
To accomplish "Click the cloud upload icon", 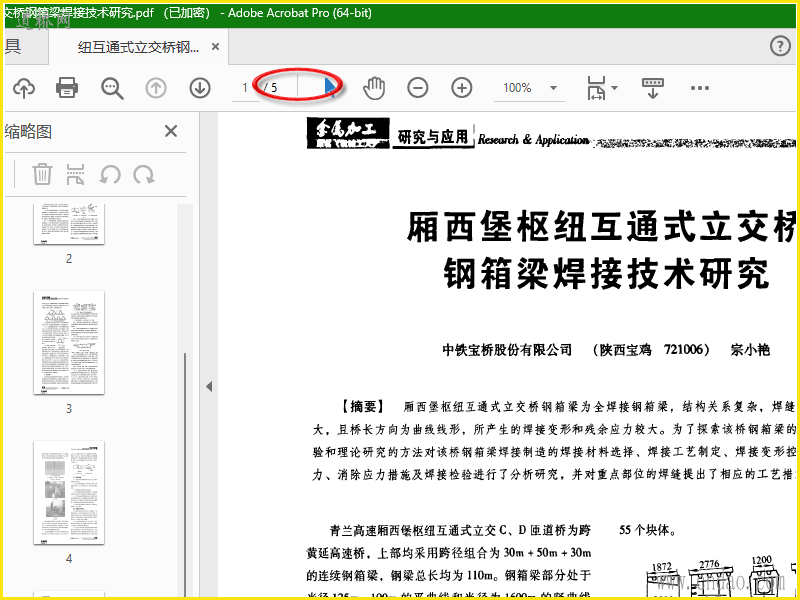I will click(24, 88).
